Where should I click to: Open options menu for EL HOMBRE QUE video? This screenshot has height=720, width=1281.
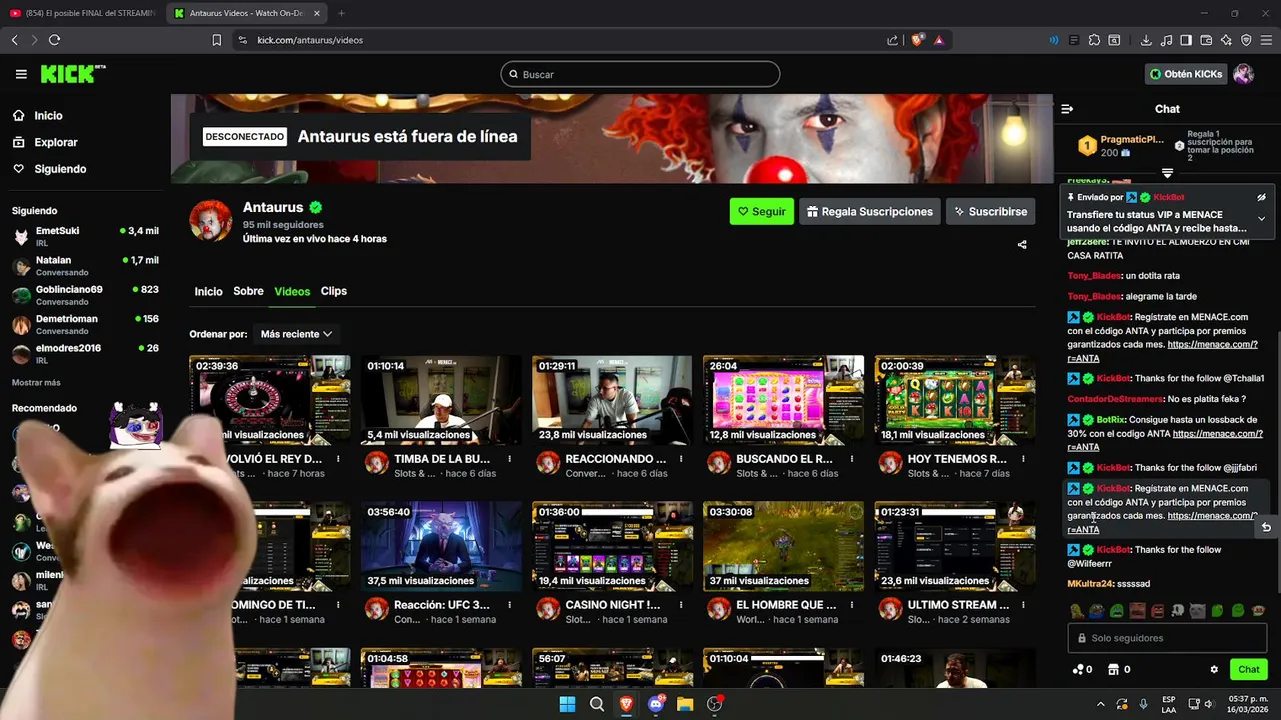852,605
